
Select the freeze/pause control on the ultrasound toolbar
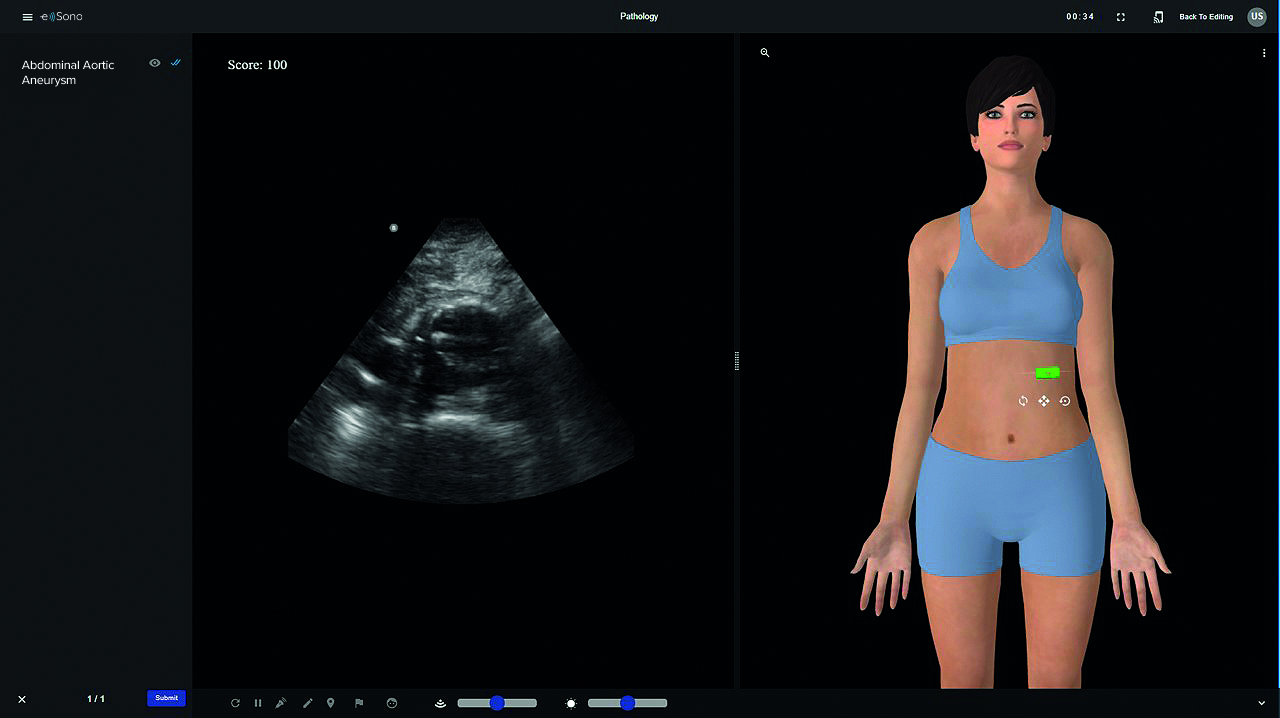pyautogui.click(x=257, y=703)
